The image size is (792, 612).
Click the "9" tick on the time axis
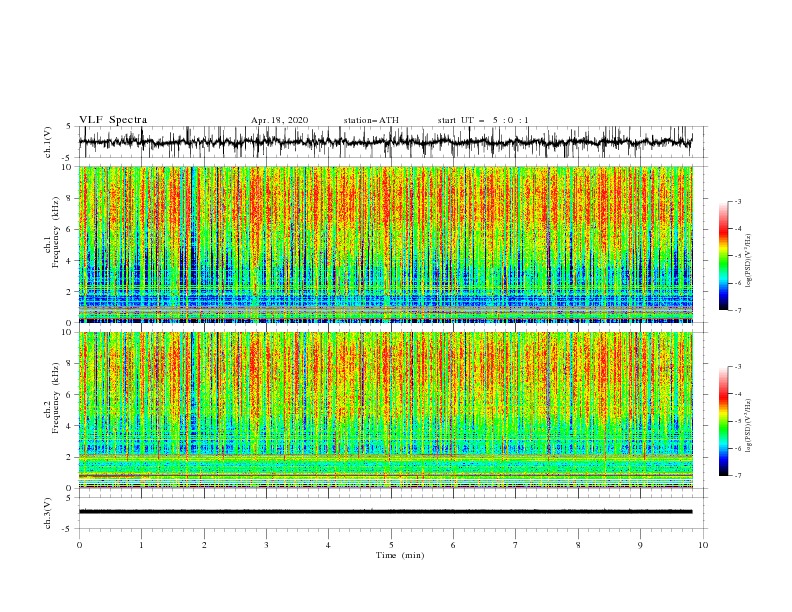(x=640, y=545)
